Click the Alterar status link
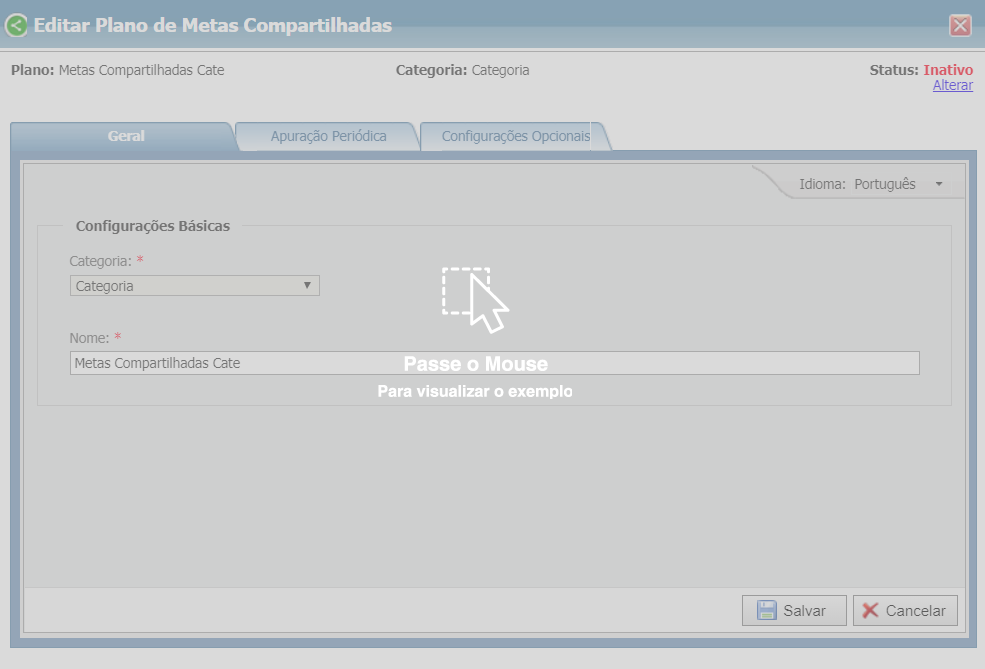Viewport: 985px width, 669px height. pos(952,86)
